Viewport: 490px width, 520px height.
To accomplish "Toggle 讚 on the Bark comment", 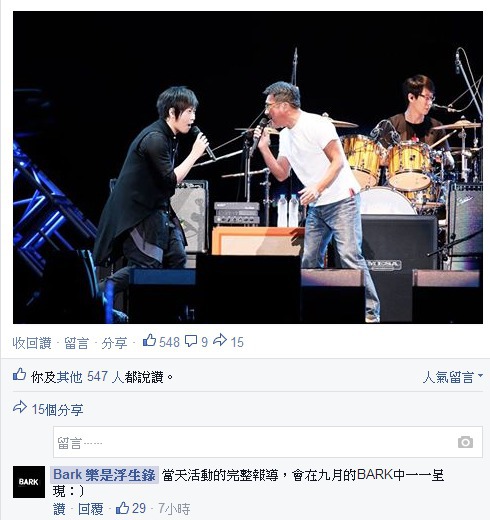I will pos(59,509).
